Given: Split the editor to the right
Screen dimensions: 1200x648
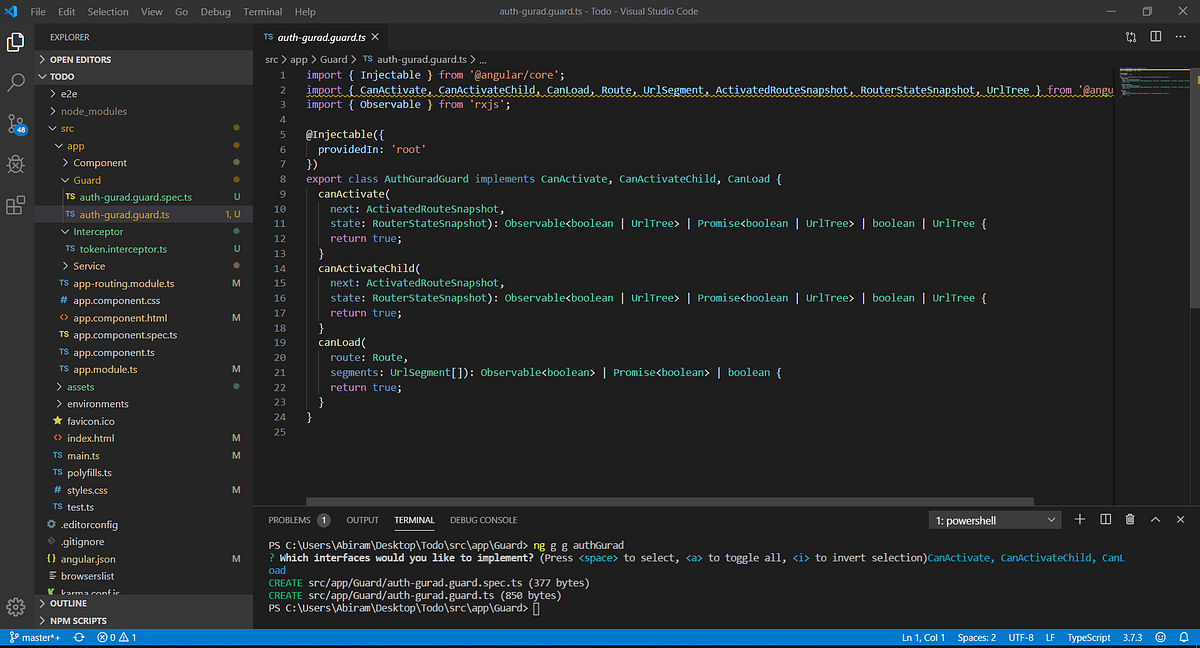Looking at the screenshot, I should click(x=1156, y=36).
